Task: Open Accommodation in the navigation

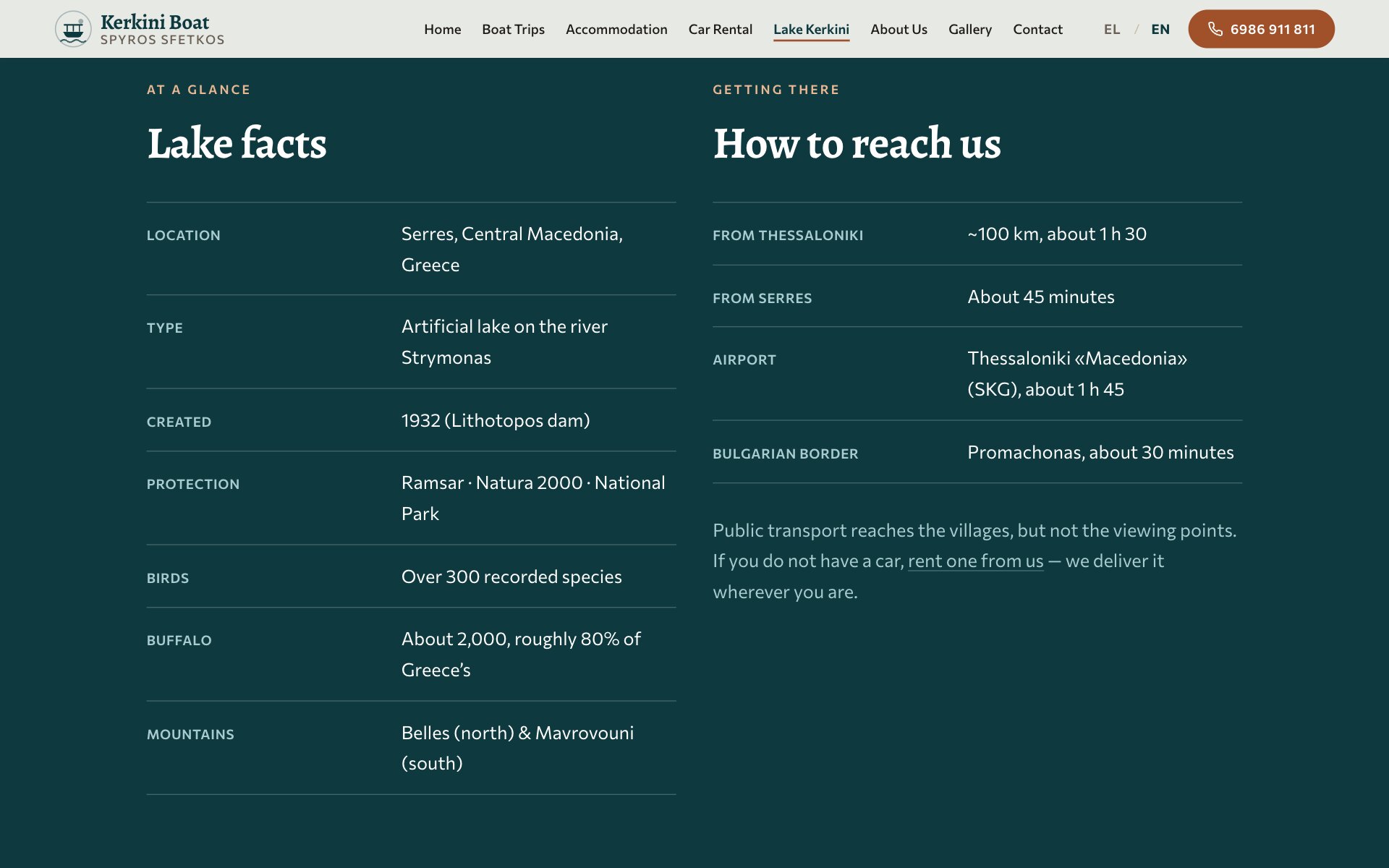Action: (616, 29)
